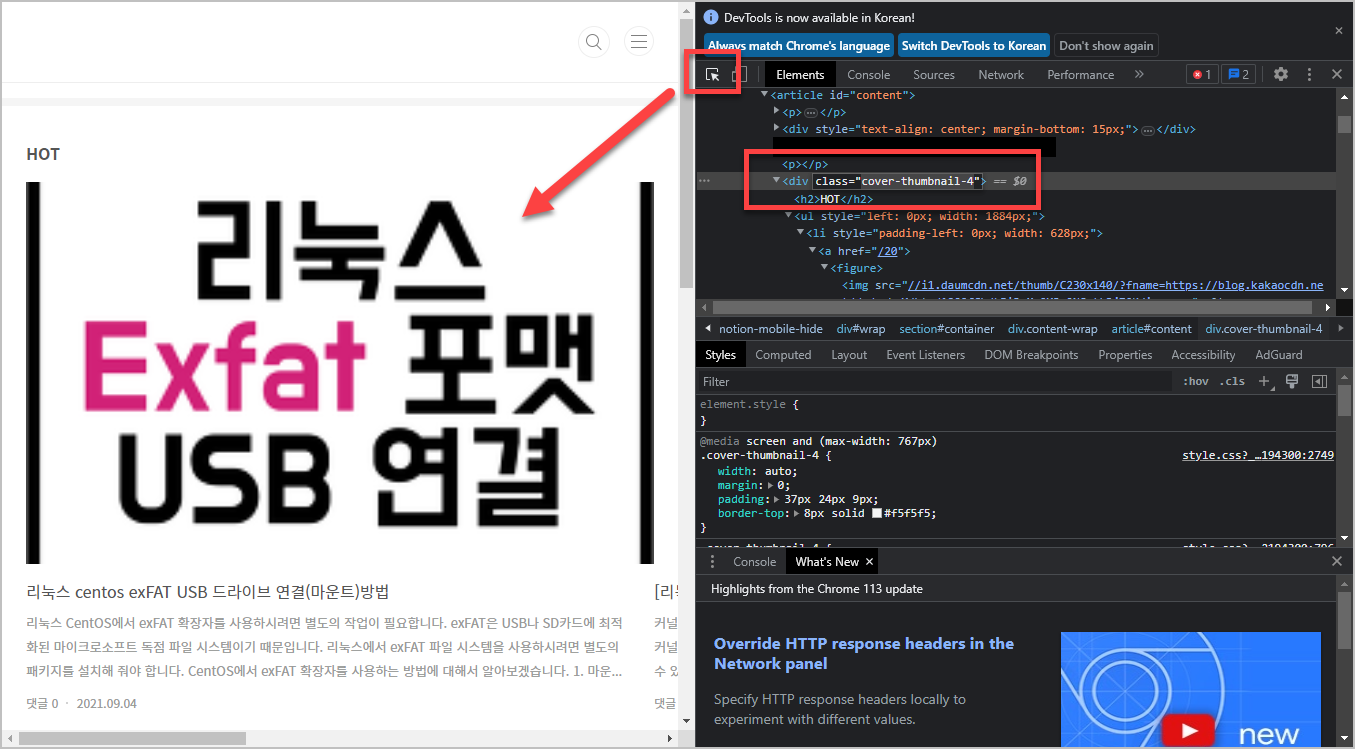The width and height of the screenshot is (1355, 749).
Task: Collapse the figure node
Action: pos(825,268)
